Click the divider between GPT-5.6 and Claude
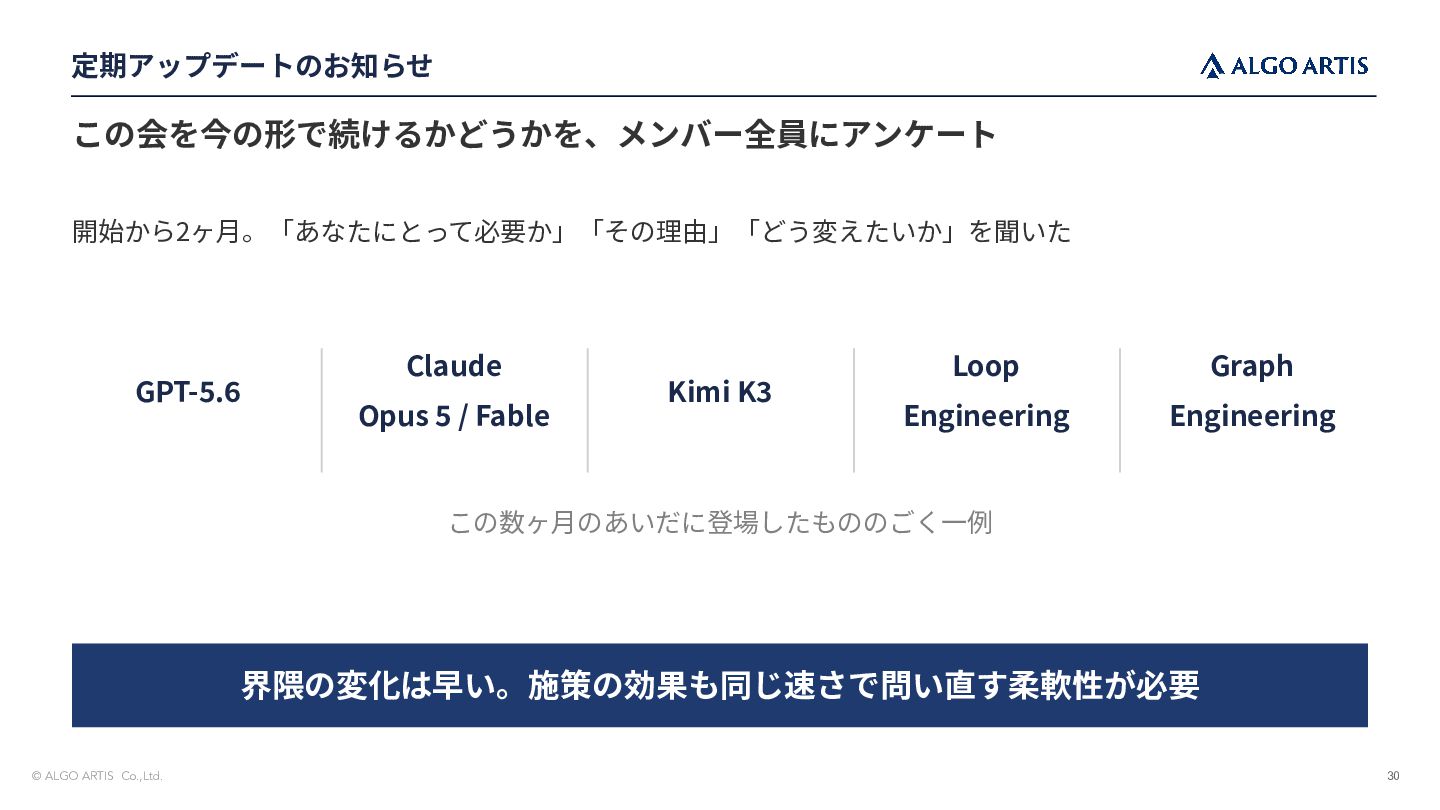Image resolution: width=1440 pixels, height=810 pixels. pos(322,410)
